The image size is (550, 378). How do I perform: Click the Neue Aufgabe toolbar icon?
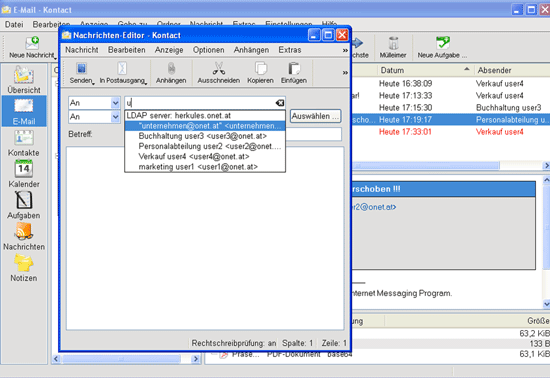442,43
